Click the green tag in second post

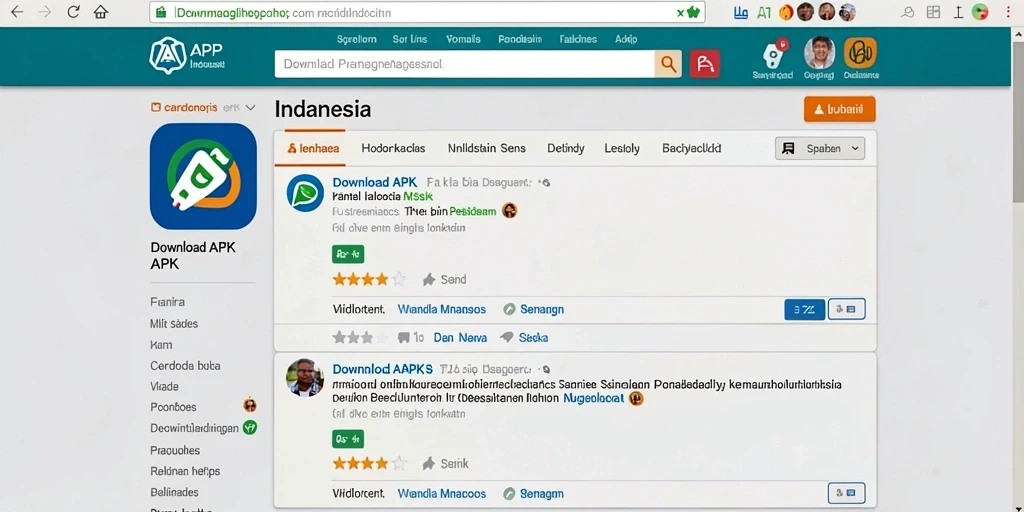pyautogui.click(x=348, y=439)
